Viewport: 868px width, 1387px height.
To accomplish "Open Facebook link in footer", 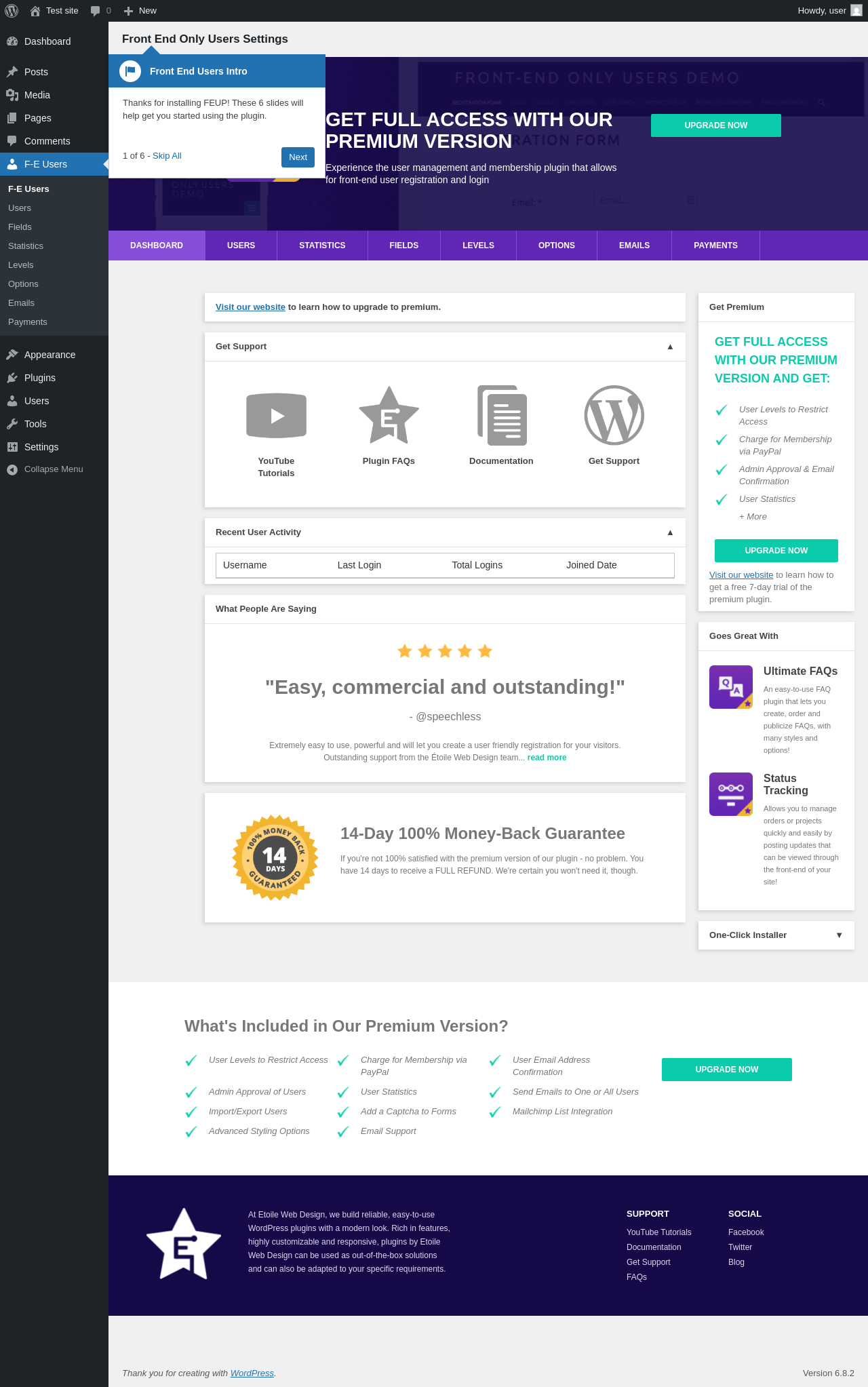I will point(746,1232).
